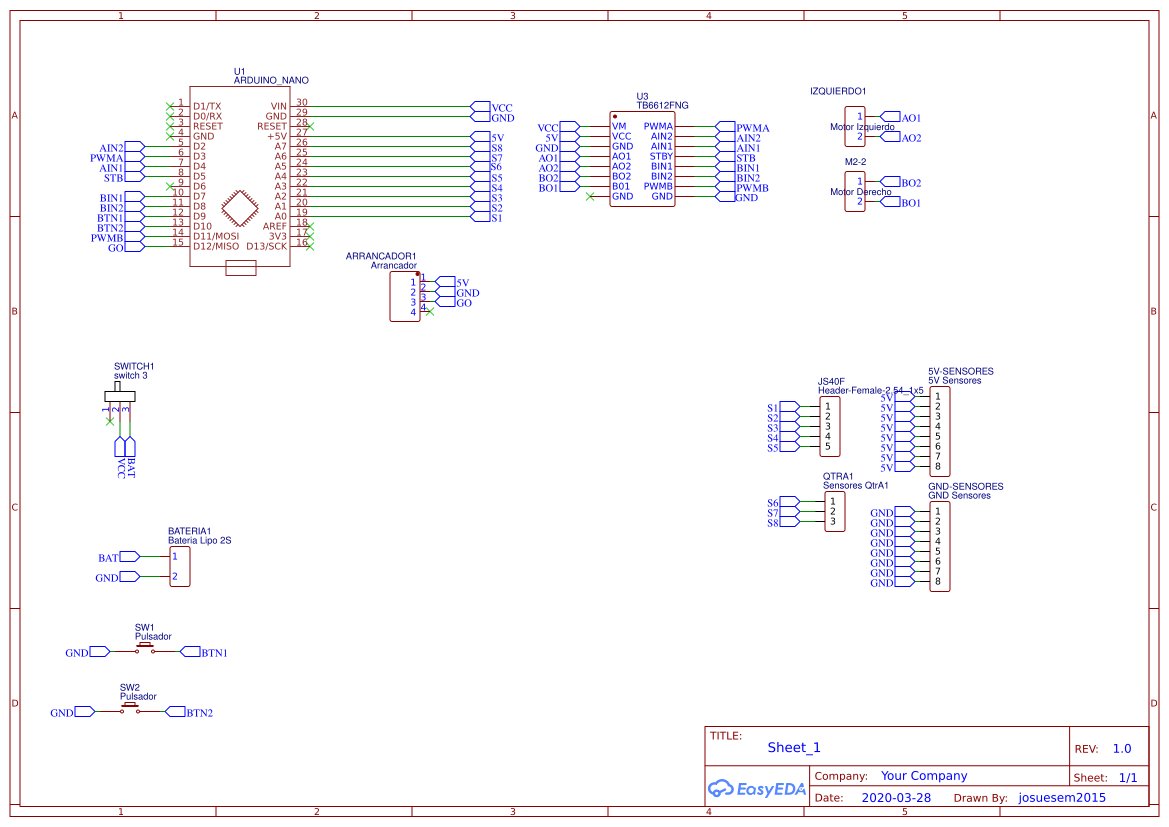The width and height of the screenshot is (1169, 827).
Task: Toggle the SW1 Pulsador pushbutton
Action: click(x=145, y=645)
